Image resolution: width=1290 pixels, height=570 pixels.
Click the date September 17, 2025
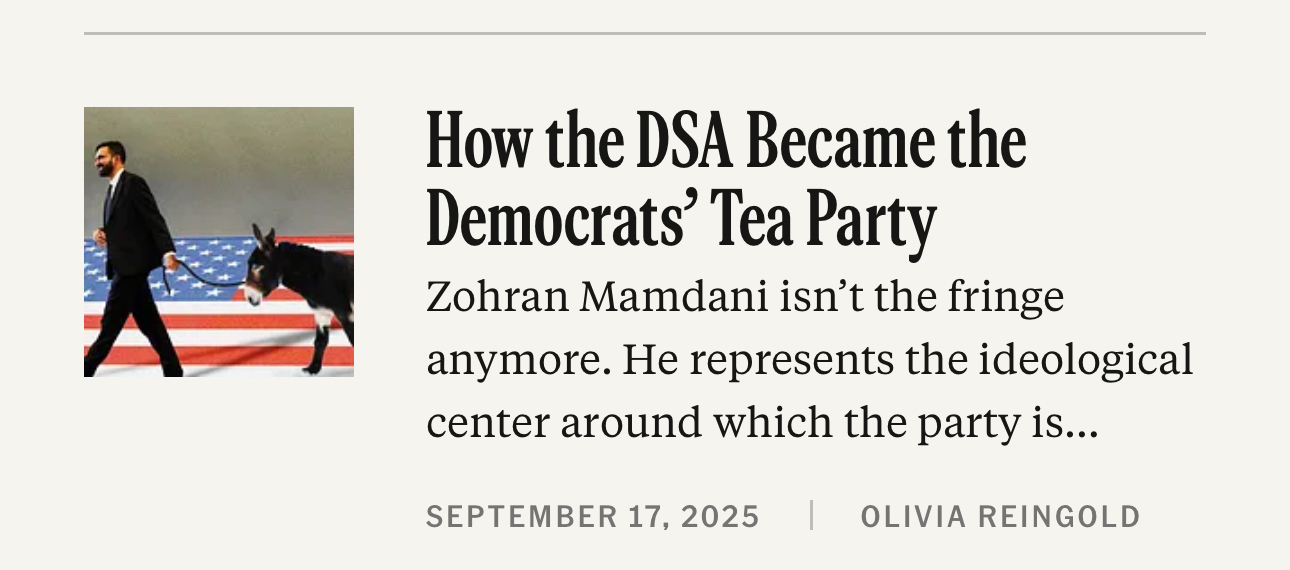[593, 517]
